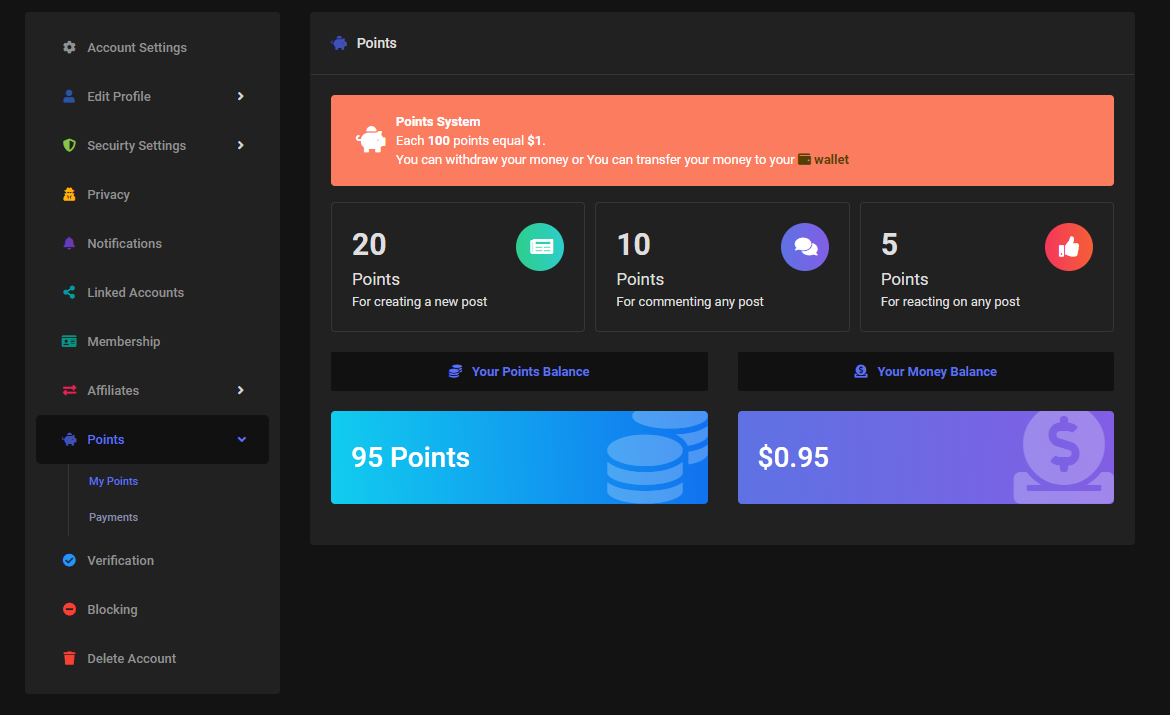Click the 5 Points reacting card
This screenshot has height=715, width=1170.
click(986, 267)
